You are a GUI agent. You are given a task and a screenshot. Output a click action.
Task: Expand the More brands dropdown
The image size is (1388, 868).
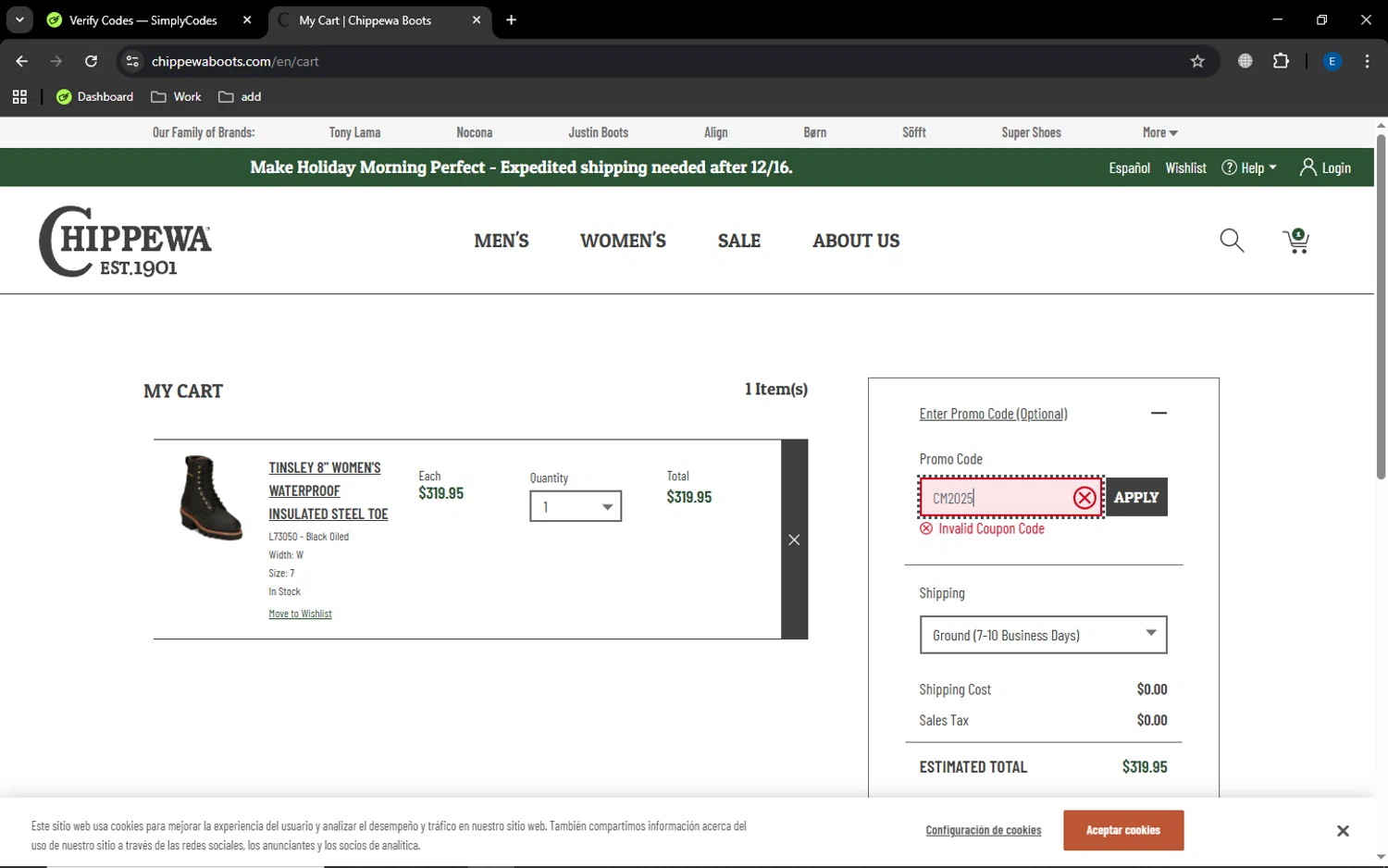click(x=1159, y=132)
